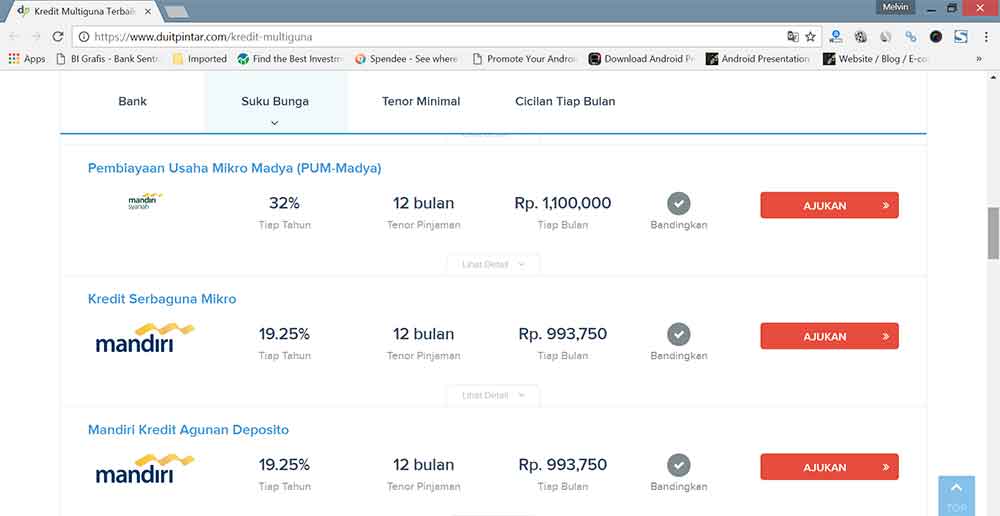Click the translate page icon in address bar

(793, 37)
